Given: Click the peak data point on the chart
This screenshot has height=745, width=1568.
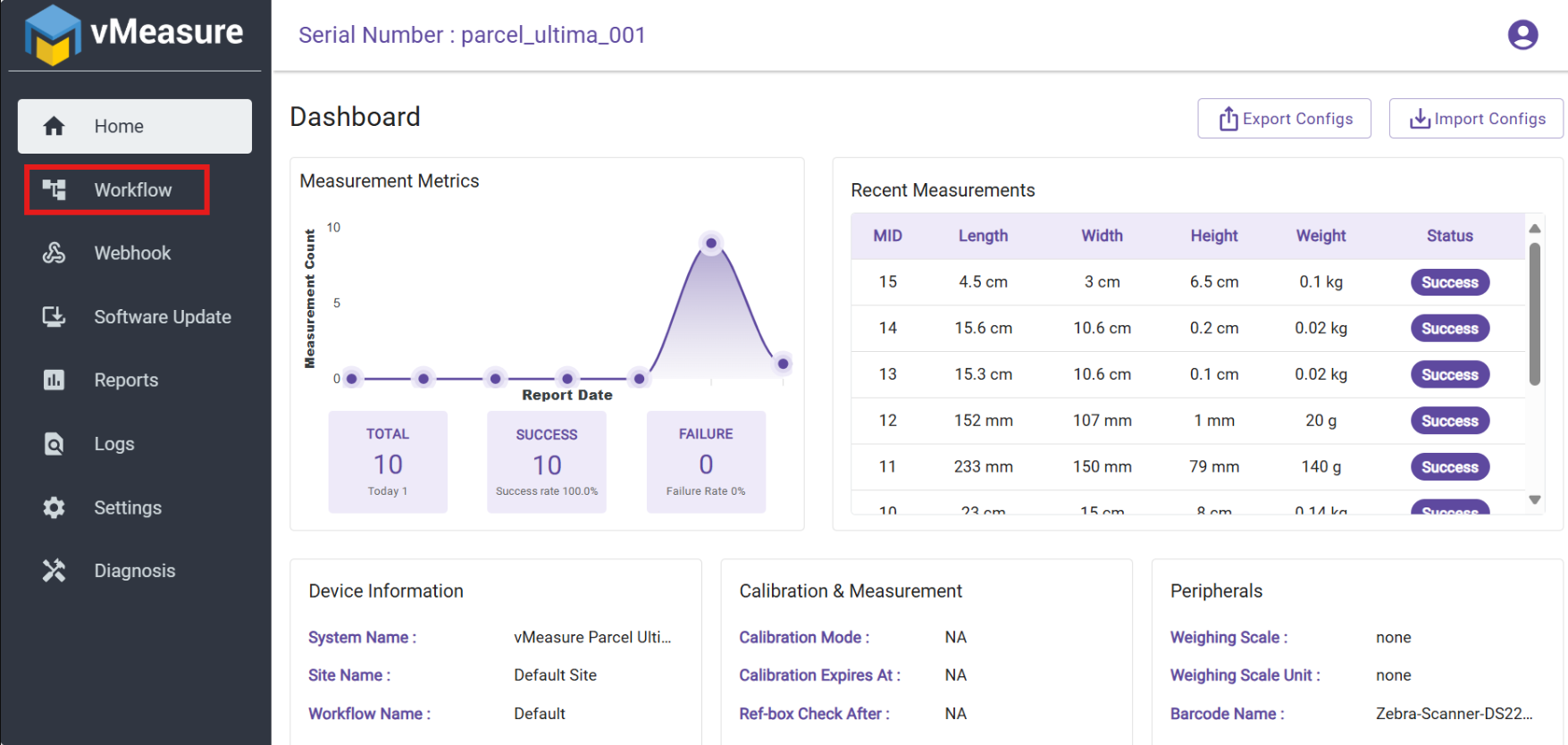Looking at the screenshot, I should 711,243.
